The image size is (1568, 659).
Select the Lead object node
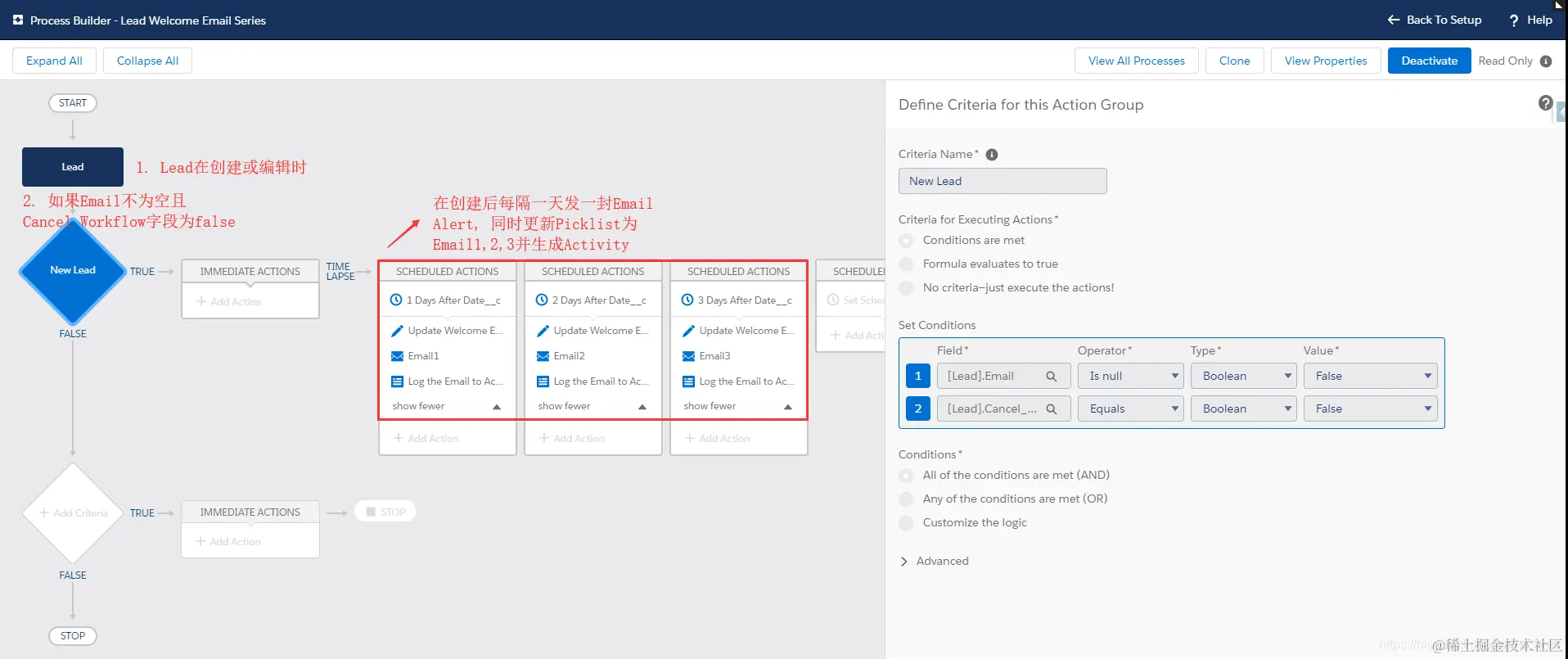(x=73, y=167)
